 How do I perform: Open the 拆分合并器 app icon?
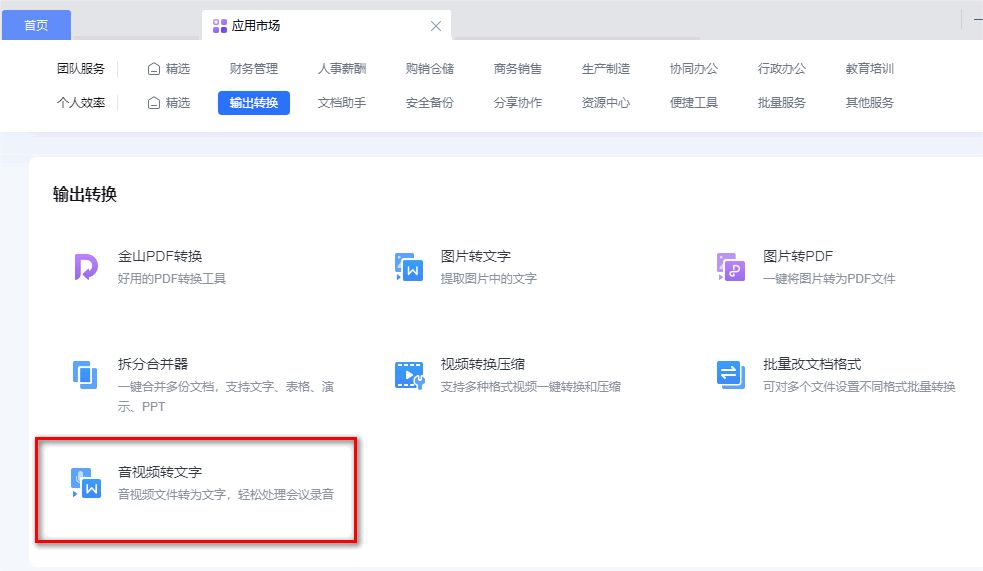[x=85, y=375]
